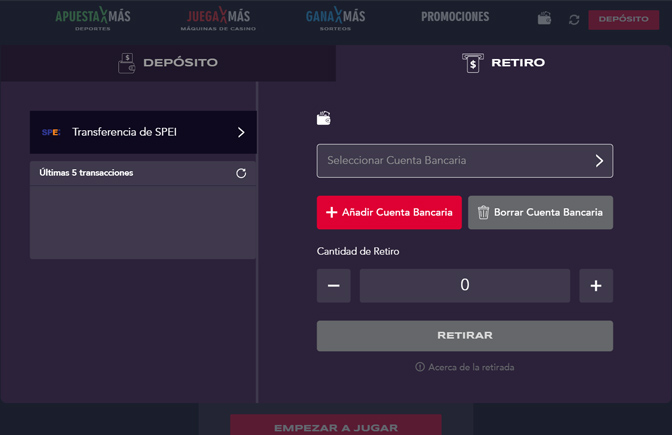Image resolution: width=672 pixels, height=435 pixels.
Task: Click Borrar Cuenta Bancaria button
Action: 540,213
